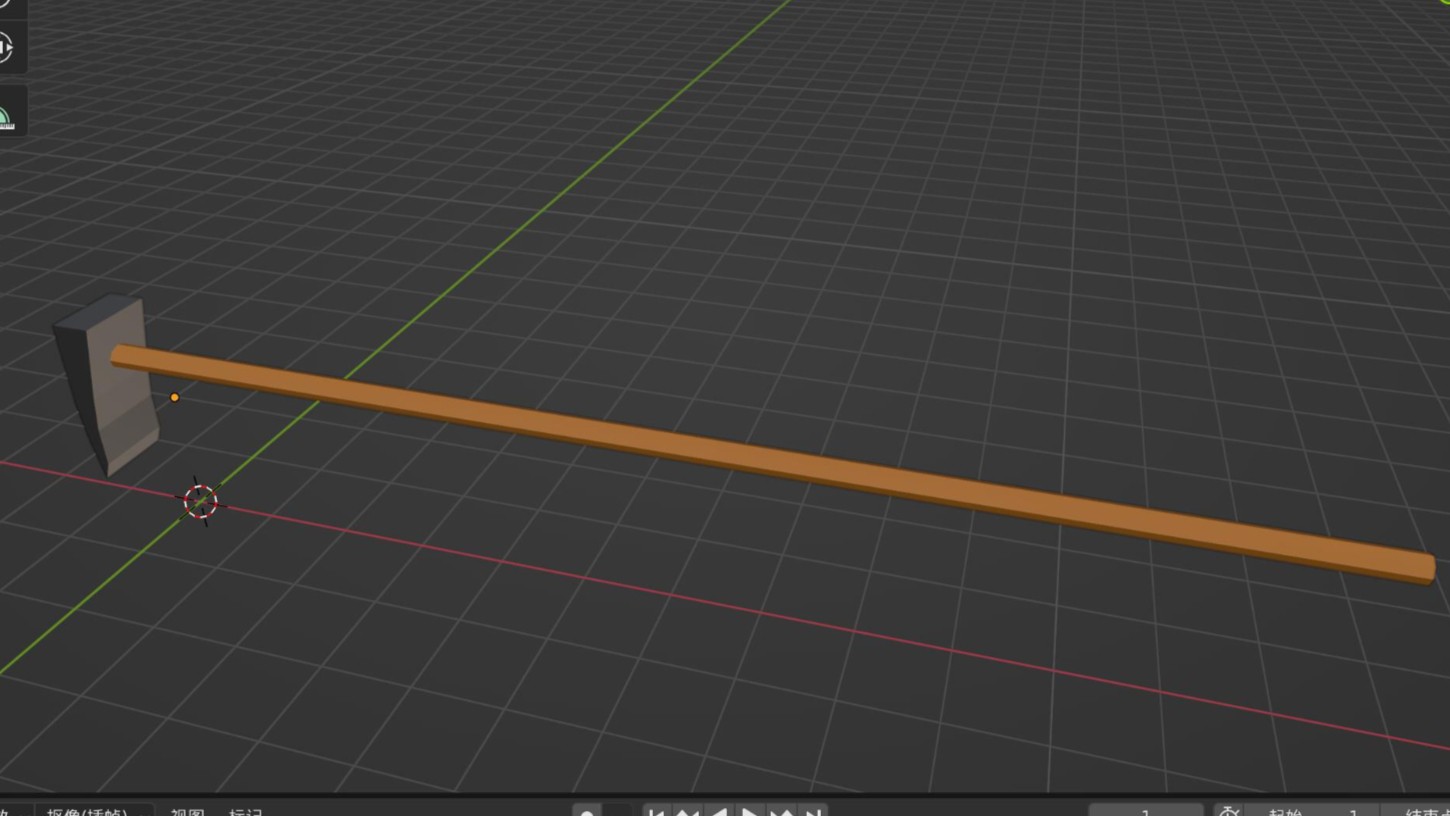Viewport: 1450px width, 816px height.
Task: Click the current frame number field
Action: [1145, 811]
